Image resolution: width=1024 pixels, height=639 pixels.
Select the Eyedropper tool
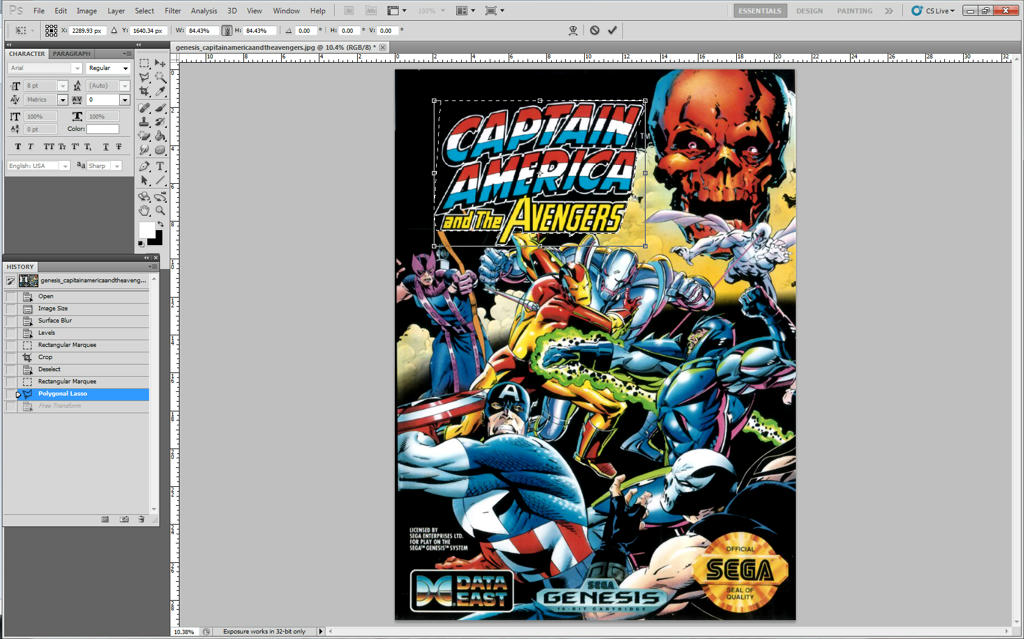(x=160, y=91)
